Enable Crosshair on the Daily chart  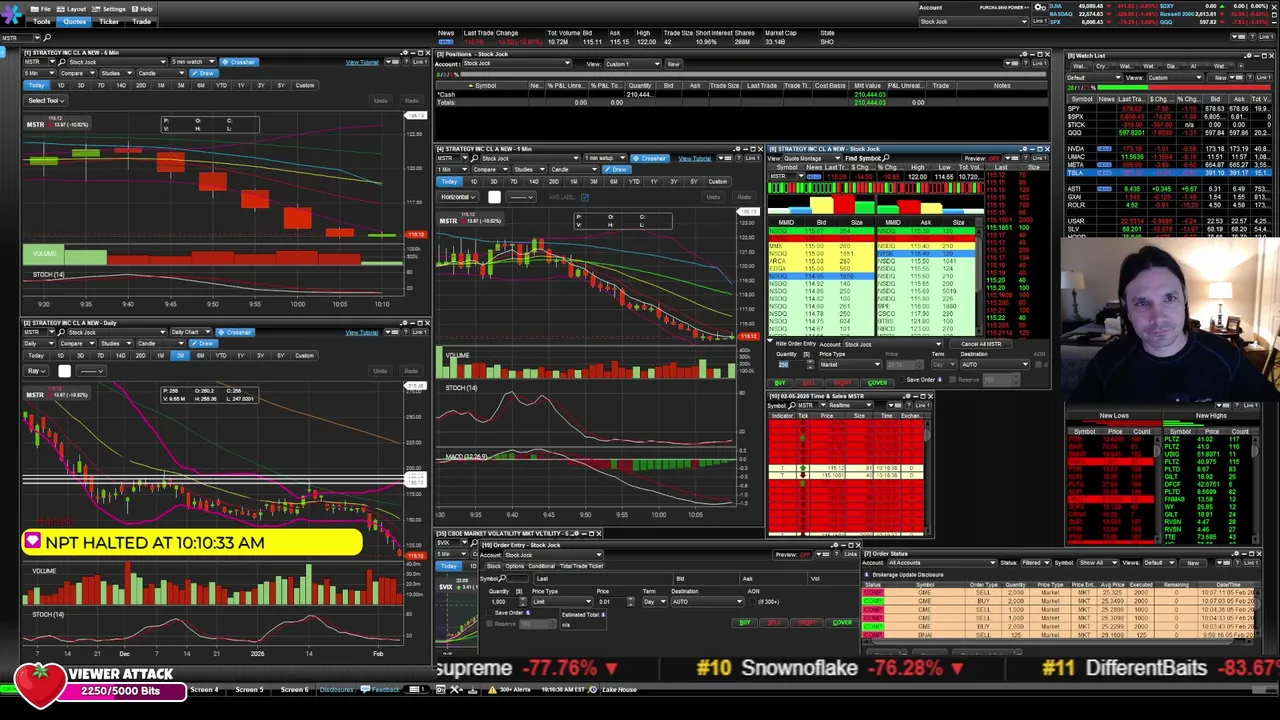235,332
